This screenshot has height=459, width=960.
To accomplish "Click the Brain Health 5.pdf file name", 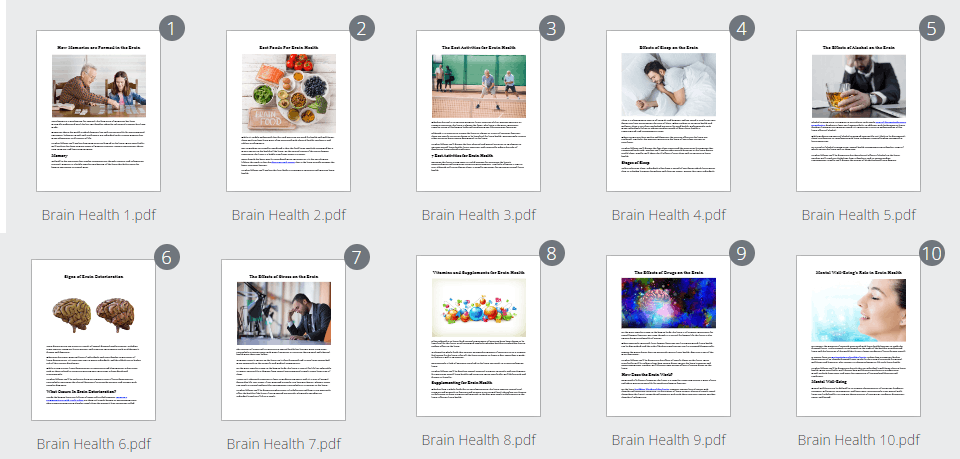I will [859, 214].
